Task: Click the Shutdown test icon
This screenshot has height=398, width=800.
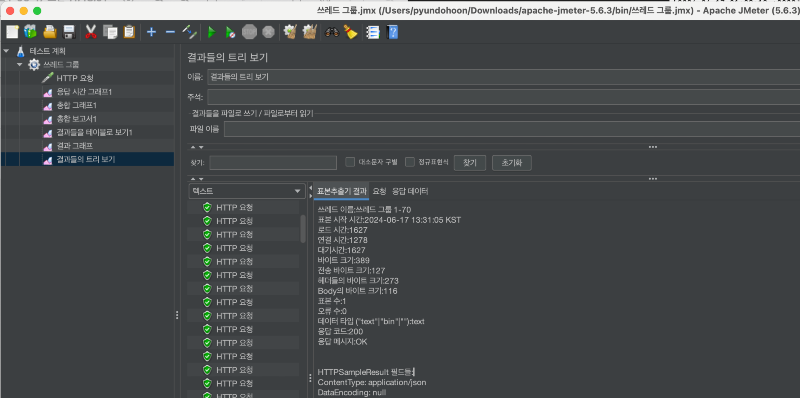Action: [268, 32]
